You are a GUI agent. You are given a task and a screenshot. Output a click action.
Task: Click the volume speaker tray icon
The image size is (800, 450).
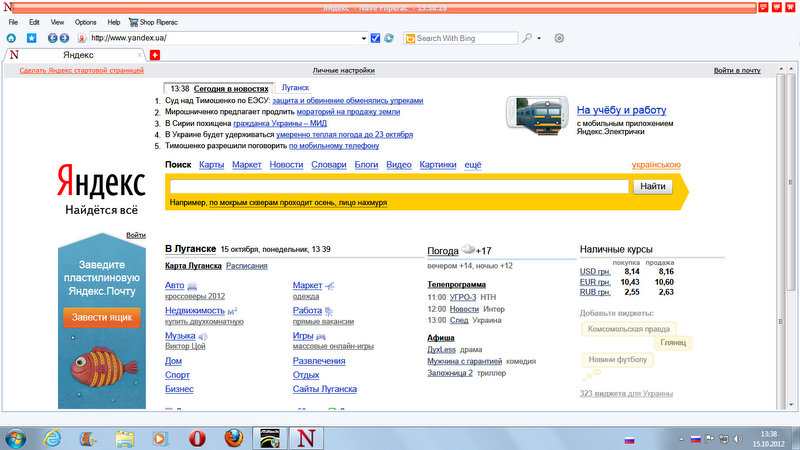coord(738,439)
